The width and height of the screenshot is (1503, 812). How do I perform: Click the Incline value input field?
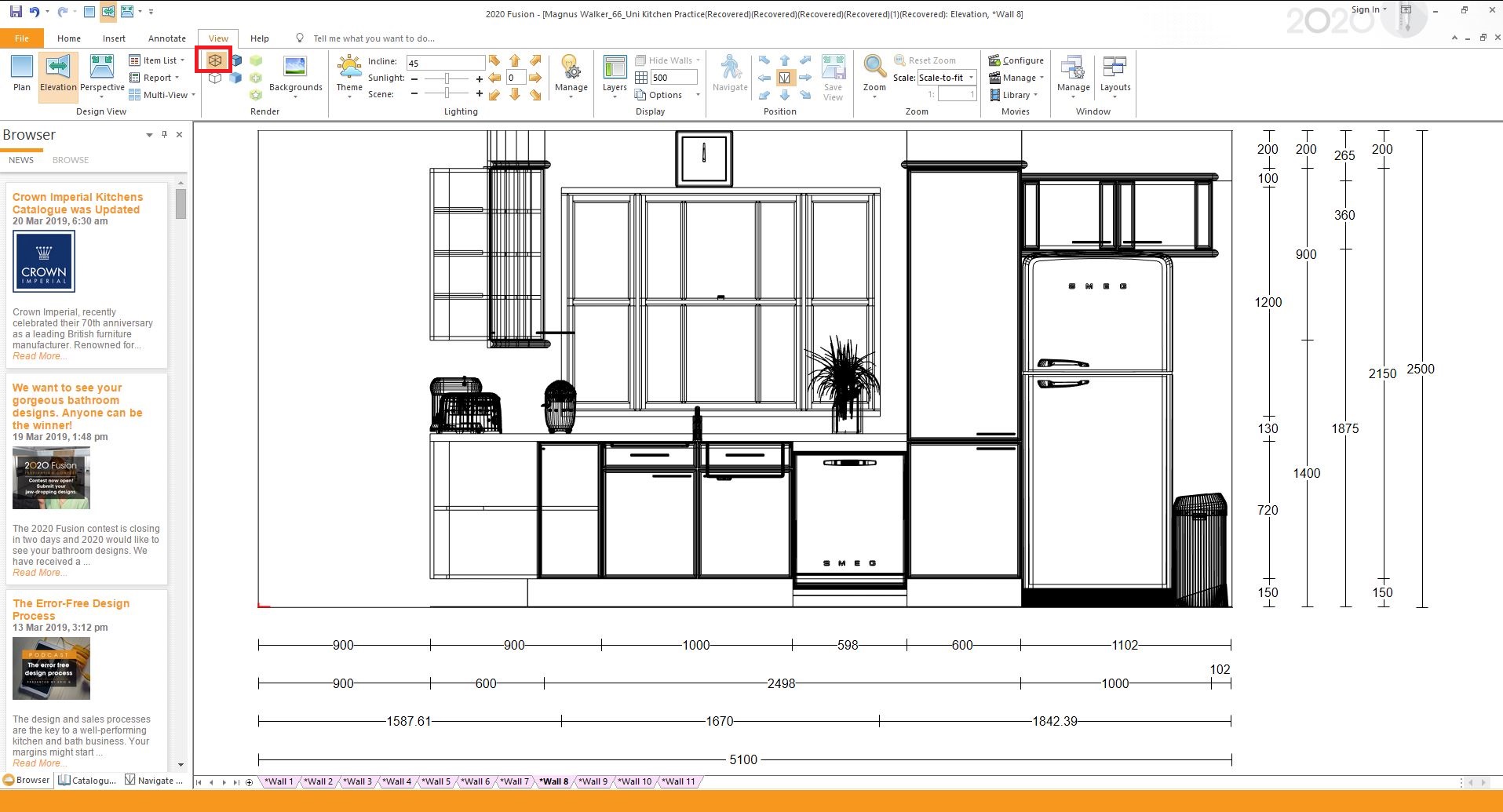click(x=445, y=63)
